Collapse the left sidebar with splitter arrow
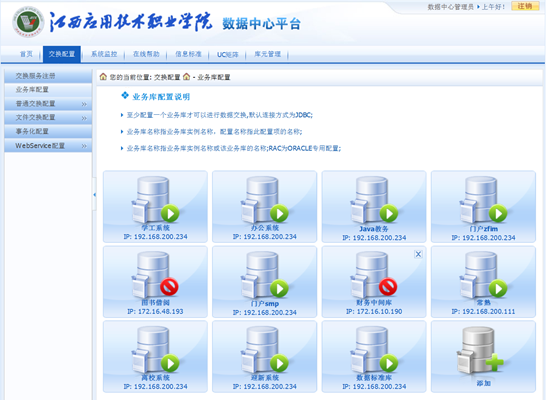This screenshot has height=400, width=546. pyautogui.click(x=94, y=195)
